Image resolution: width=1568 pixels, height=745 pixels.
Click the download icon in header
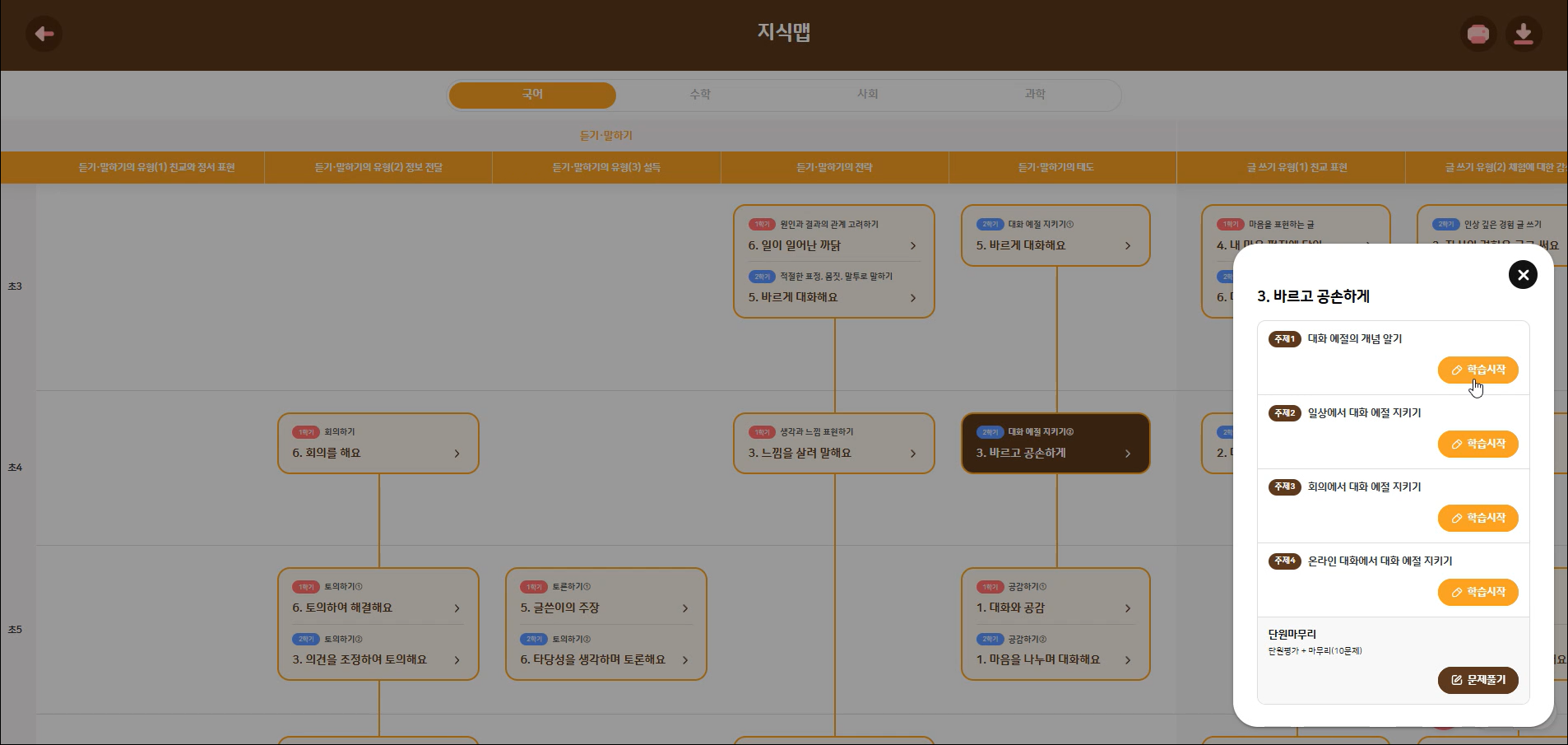[1523, 35]
